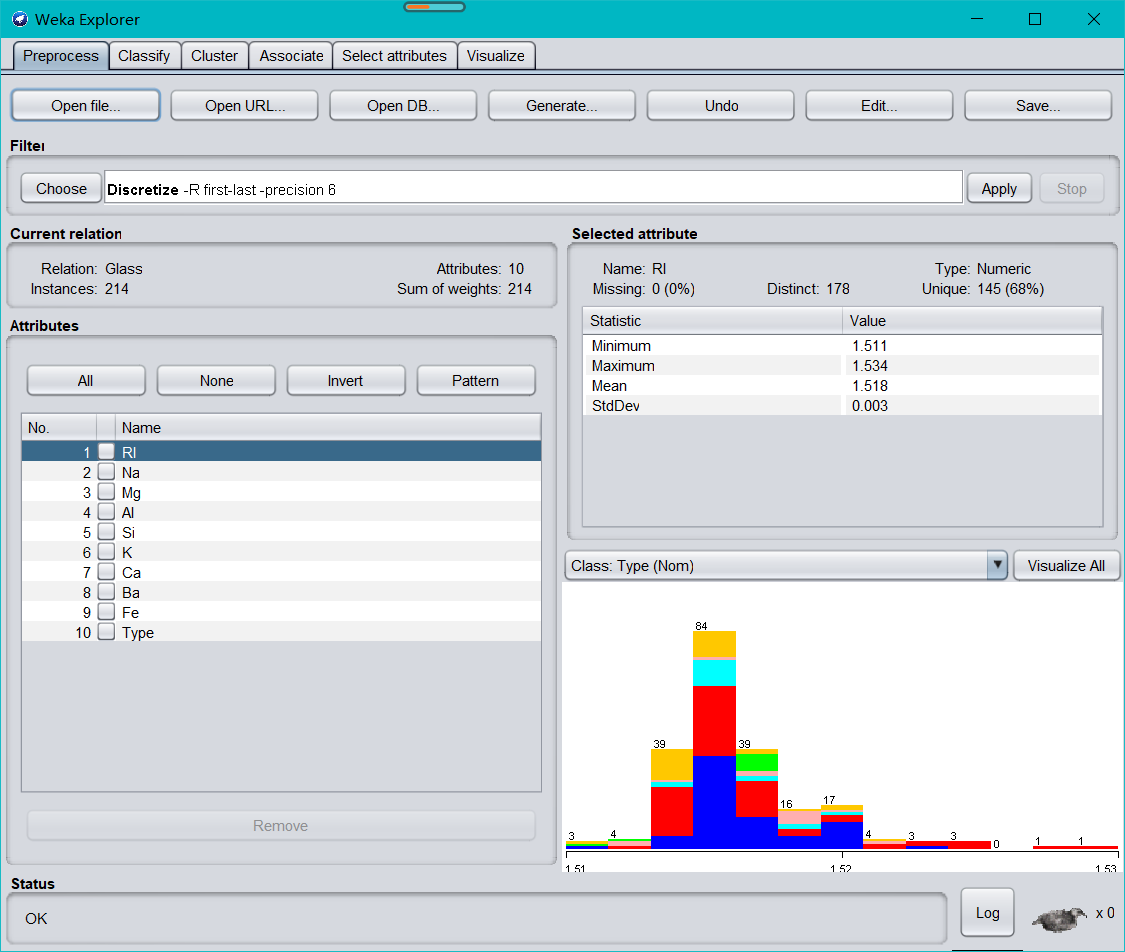Choose a filter with the Choose button

[x=61, y=189]
